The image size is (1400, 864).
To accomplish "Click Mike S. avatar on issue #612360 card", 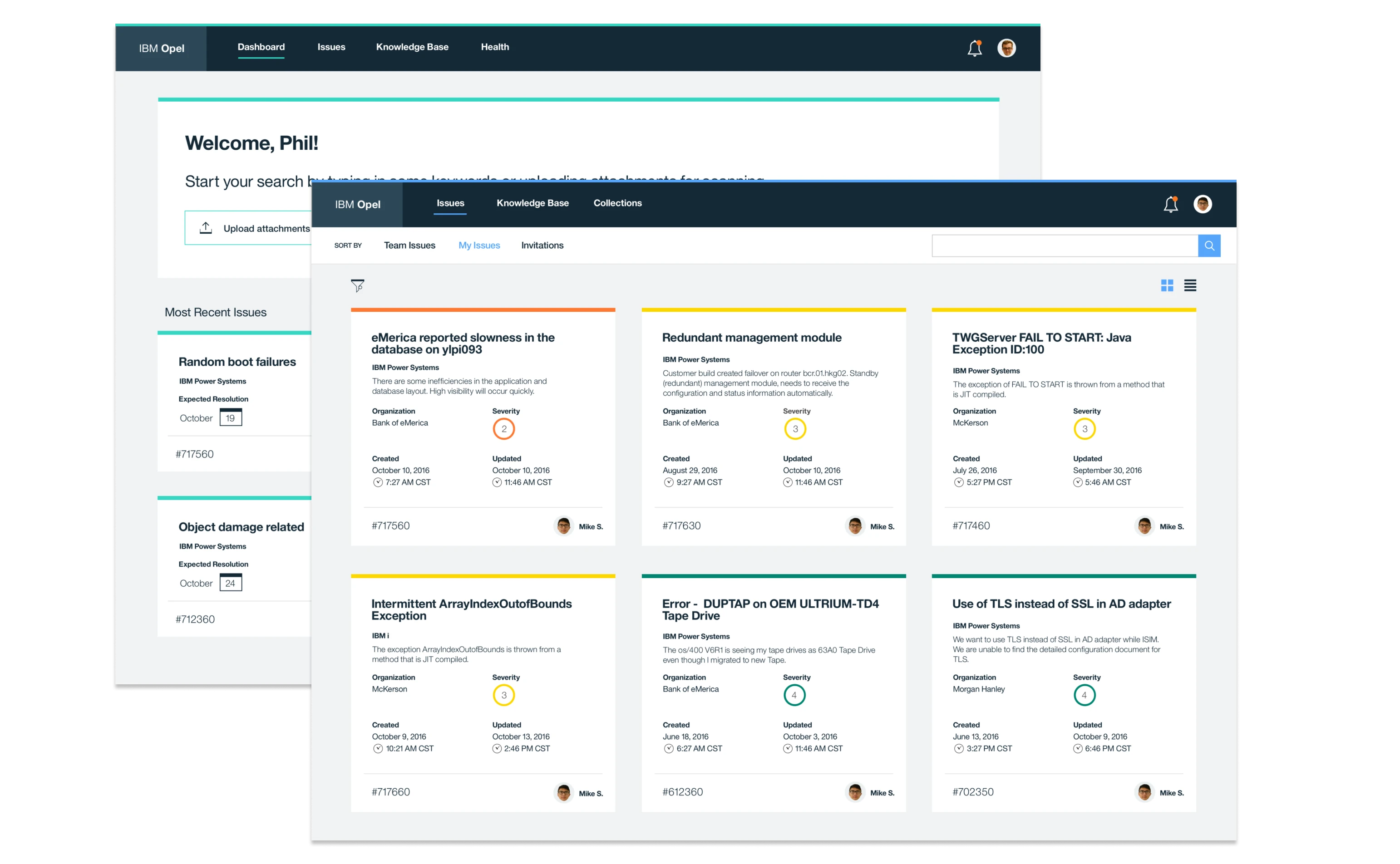I will click(855, 792).
